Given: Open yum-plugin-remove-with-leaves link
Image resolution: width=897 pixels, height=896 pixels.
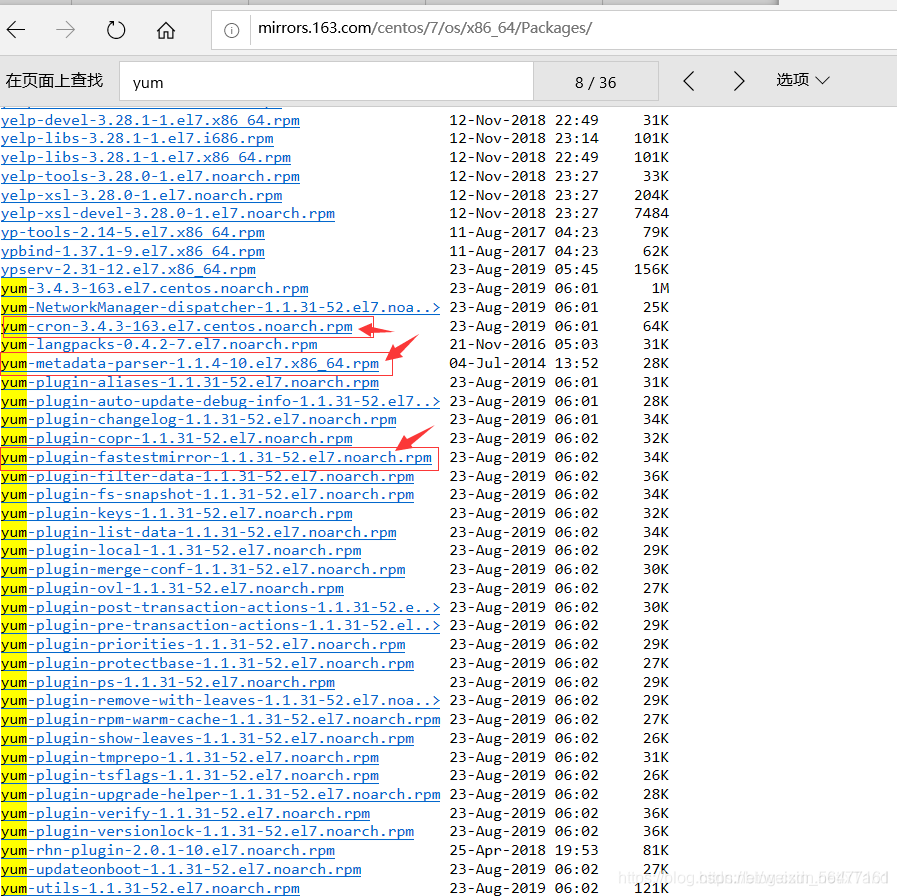Looking at the screenshot, I should click(220, 700).
